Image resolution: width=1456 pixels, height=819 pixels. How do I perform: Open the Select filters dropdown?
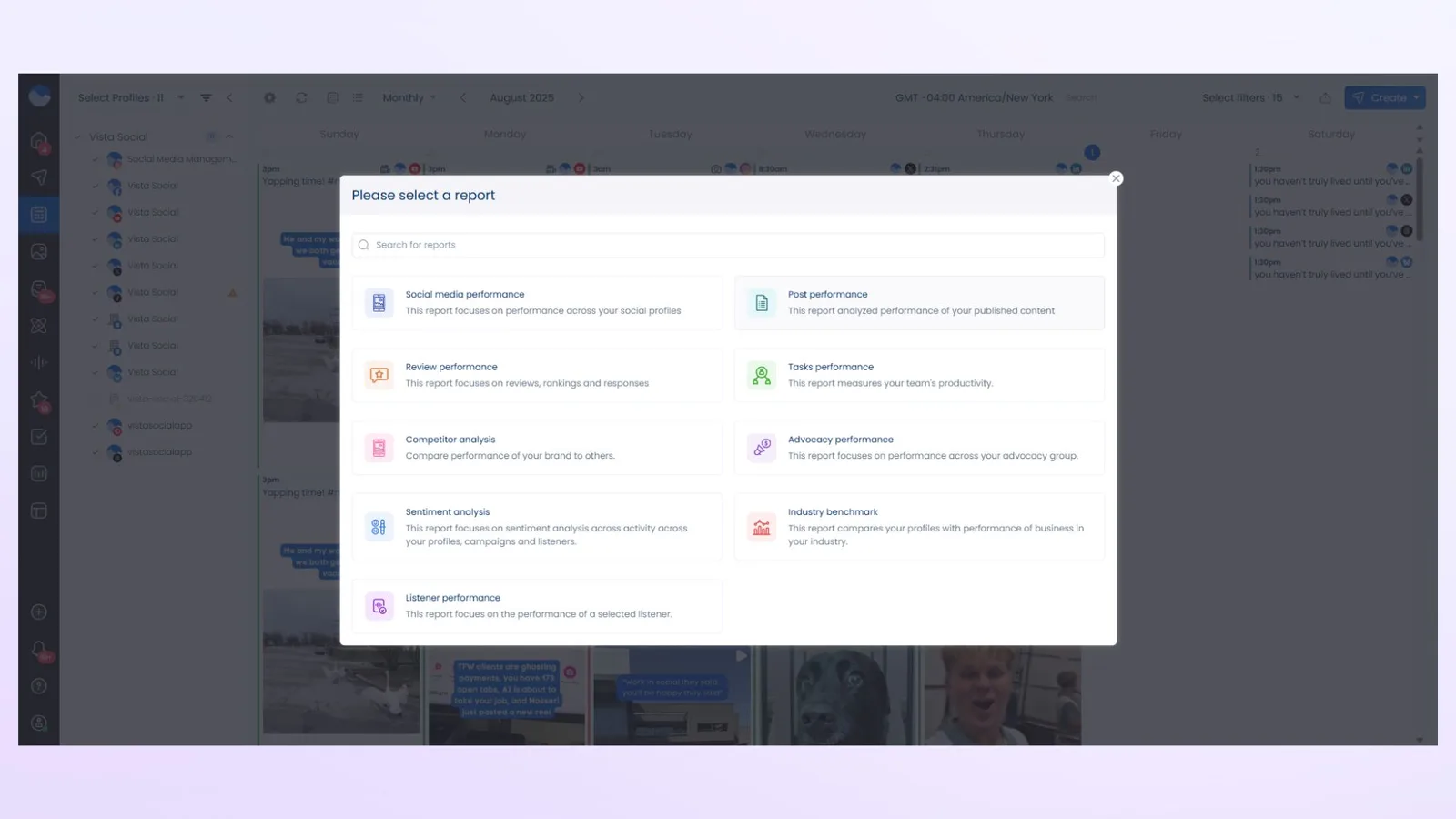(1249, 98)
